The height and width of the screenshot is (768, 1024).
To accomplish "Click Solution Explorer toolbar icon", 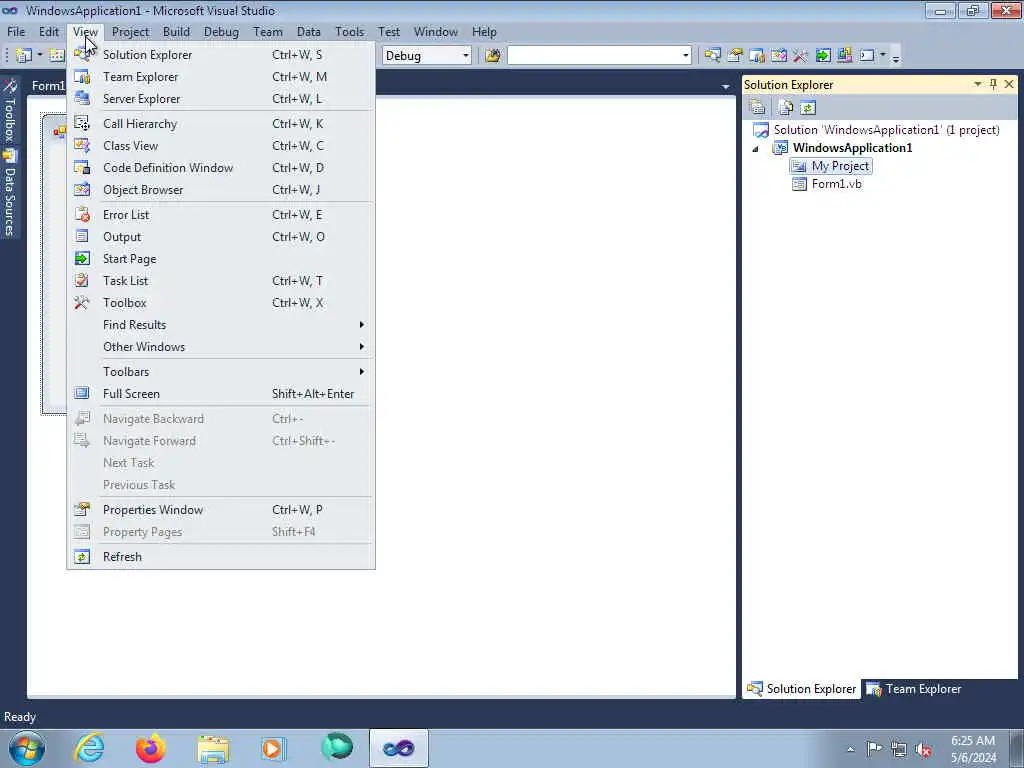I will coord(713,56).
